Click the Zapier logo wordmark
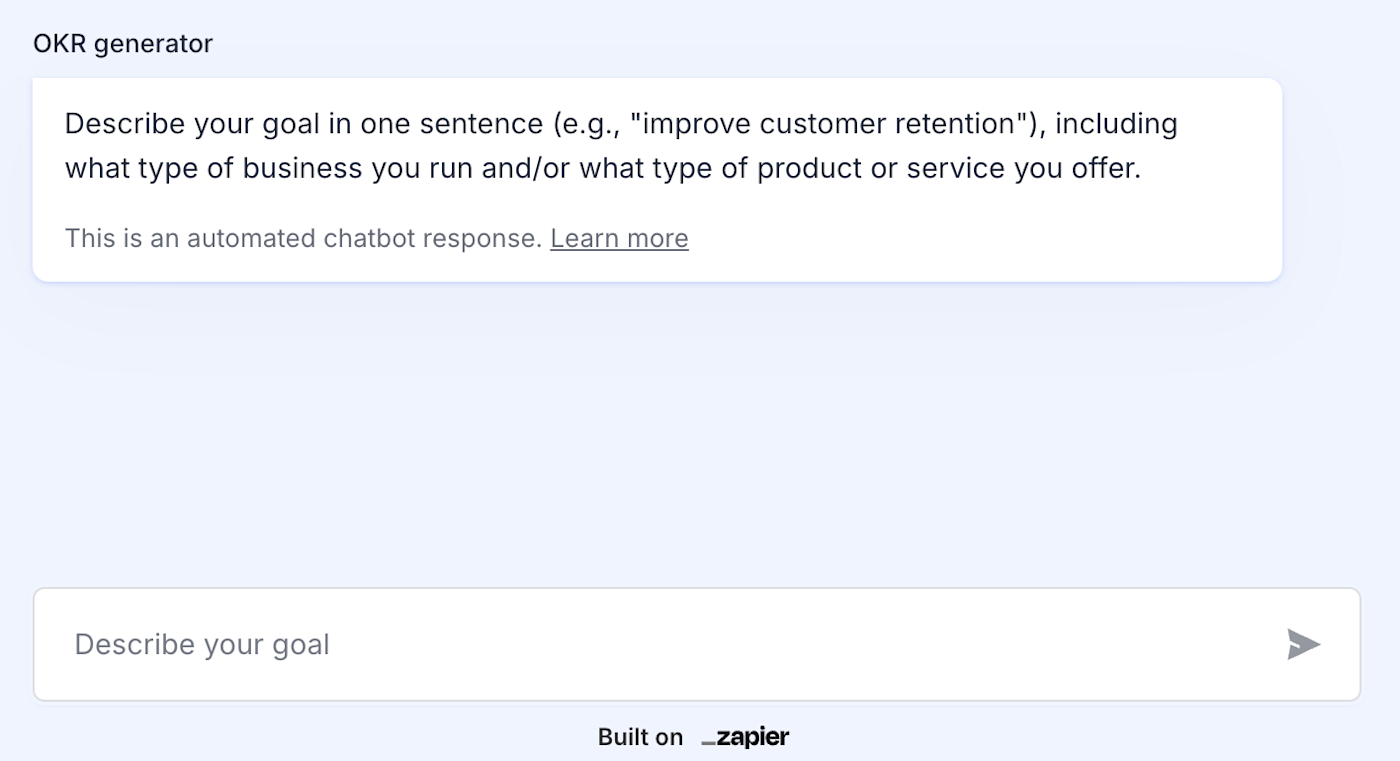 point(753,738)
